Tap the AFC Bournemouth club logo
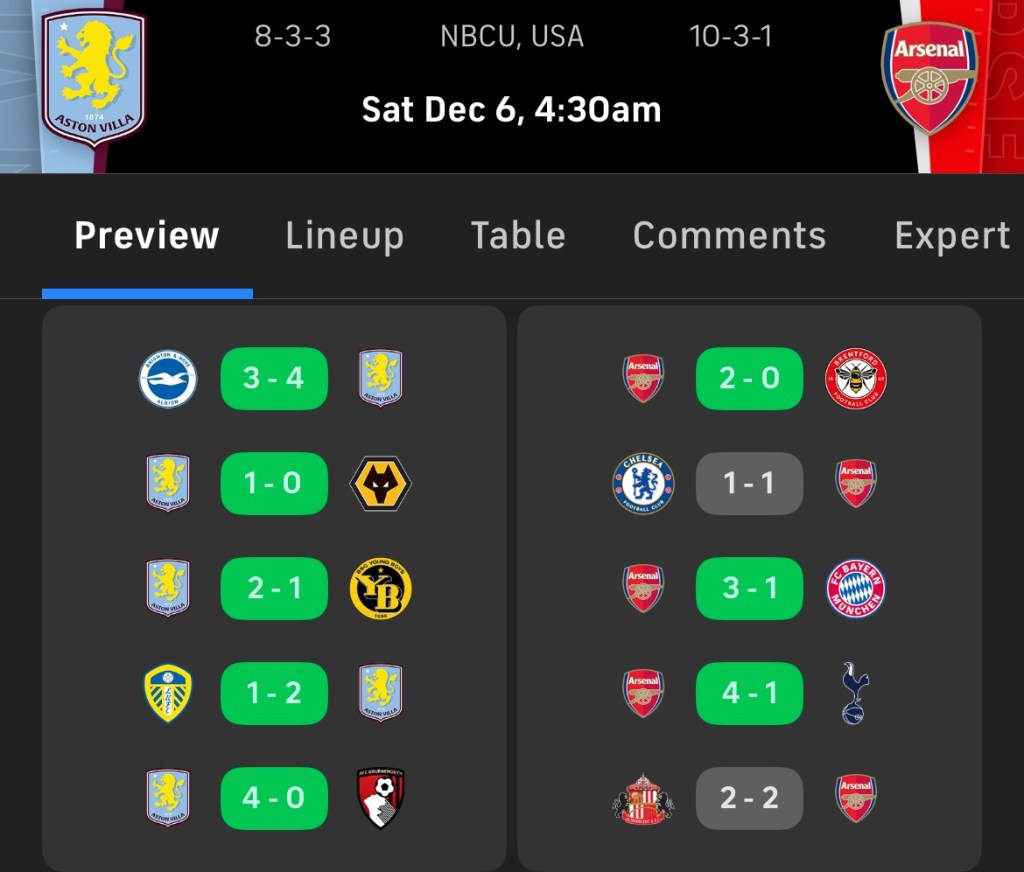Viewport: 1024px width, 872px height. coord(380,797)
